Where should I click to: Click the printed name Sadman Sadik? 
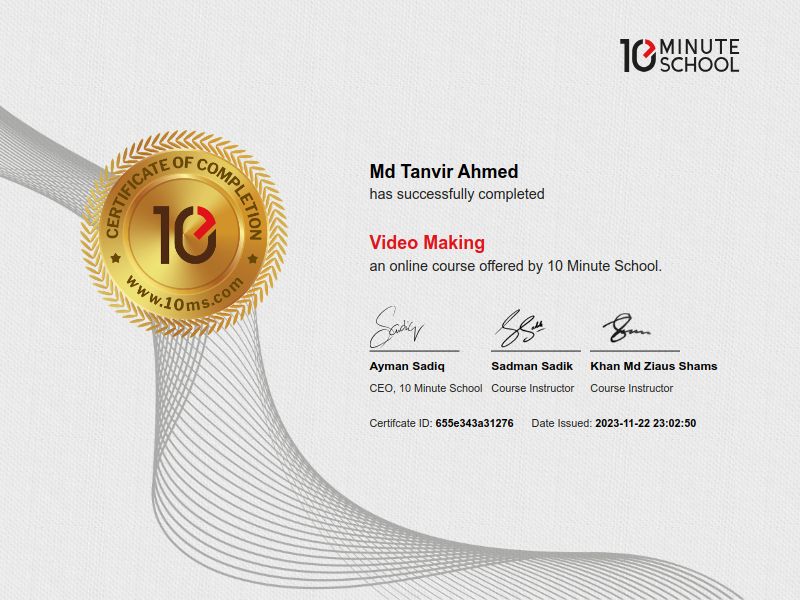(532, 366)
